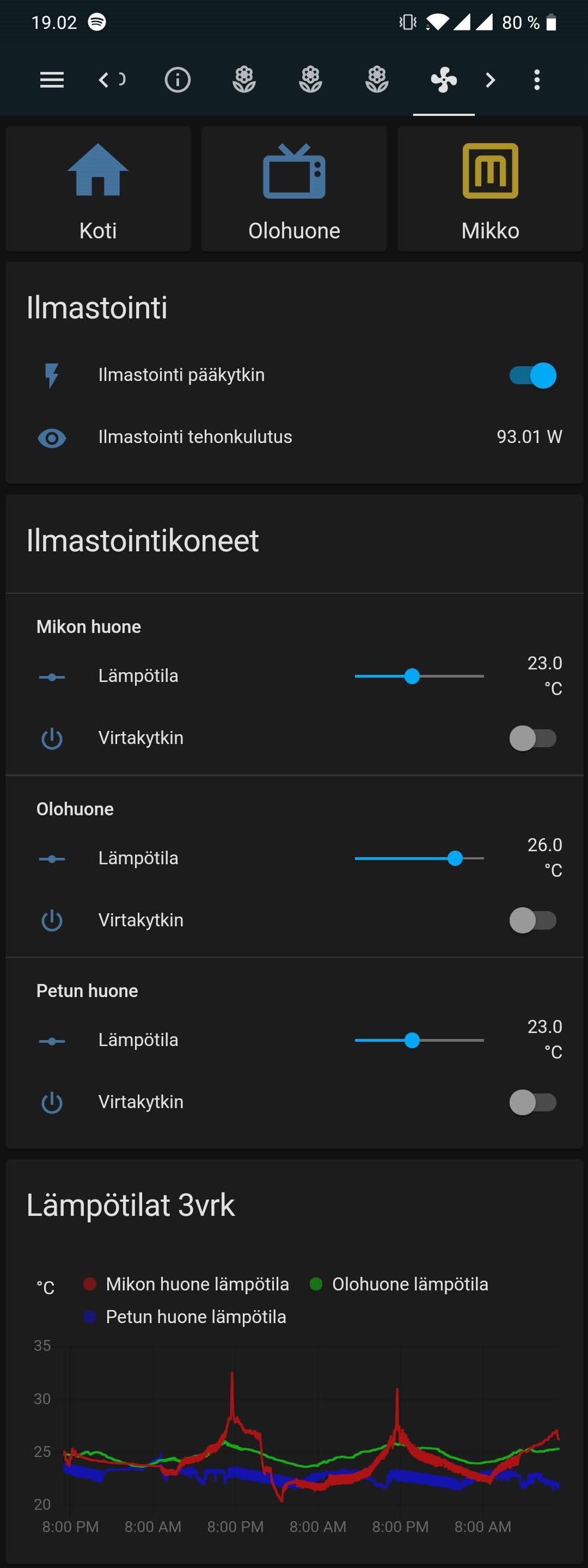Toggle Ilmastointi pääkytkin switch off
The width and height of the screenshot is (588, 1568).
(x=532, y=375)
